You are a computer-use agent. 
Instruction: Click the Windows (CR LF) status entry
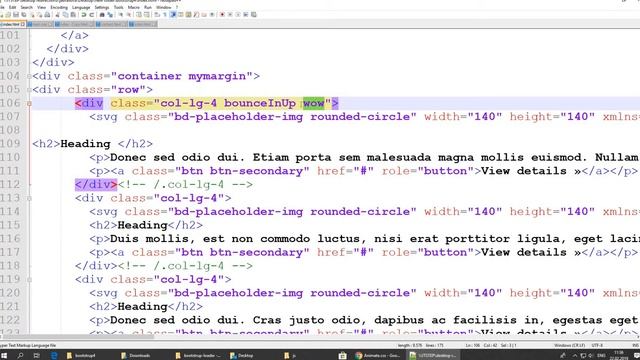(569, 345)
